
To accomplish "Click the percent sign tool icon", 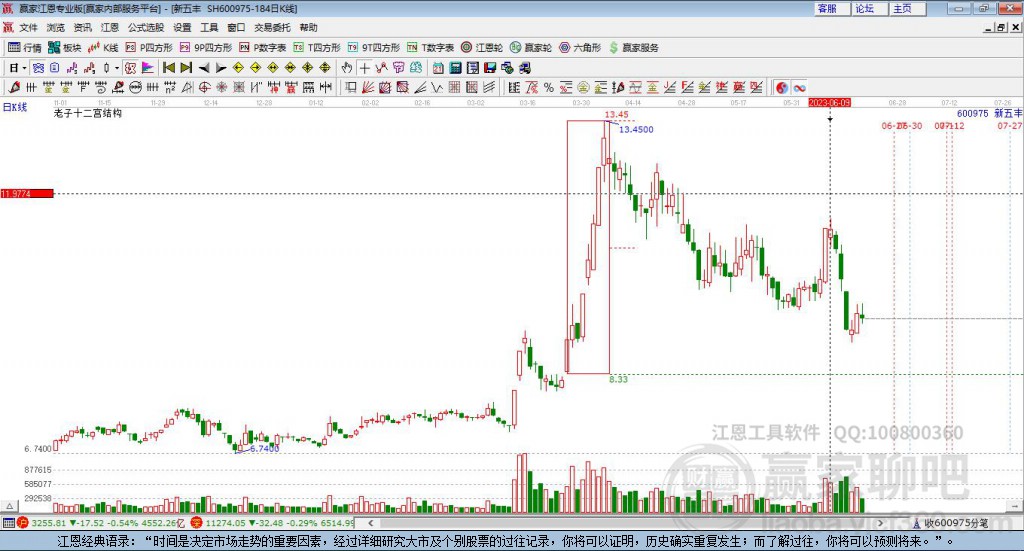I will pos(549,87).
